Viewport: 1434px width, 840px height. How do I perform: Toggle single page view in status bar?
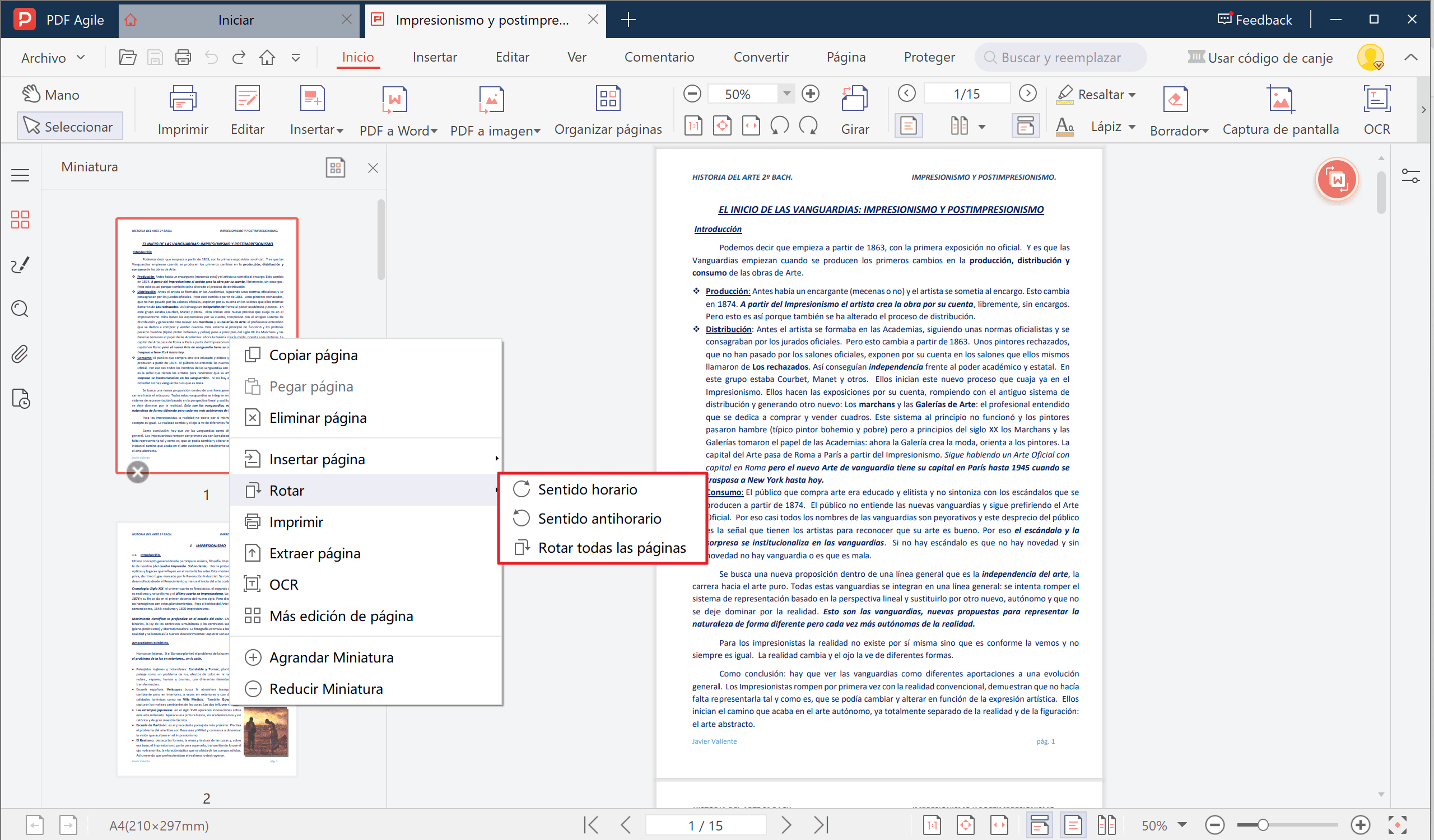pyautogui.click(x=1073, y=825)
